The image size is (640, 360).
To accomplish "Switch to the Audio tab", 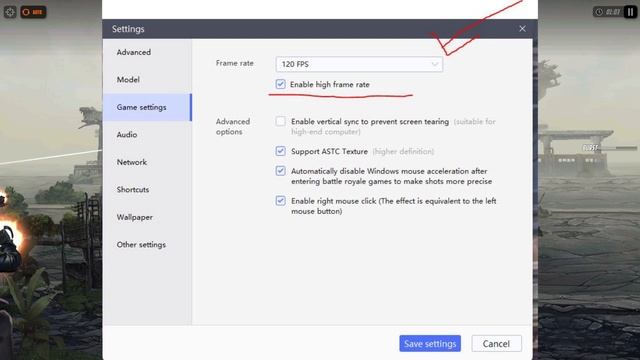I will (147, 135).
